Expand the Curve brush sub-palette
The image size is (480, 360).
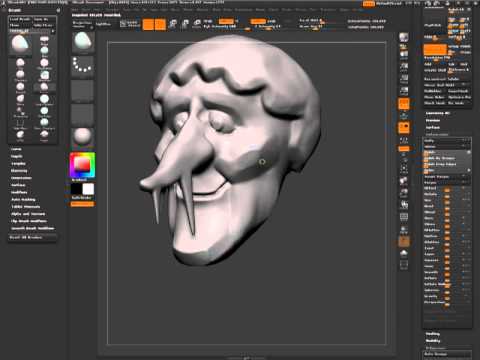tap(16, 149)
